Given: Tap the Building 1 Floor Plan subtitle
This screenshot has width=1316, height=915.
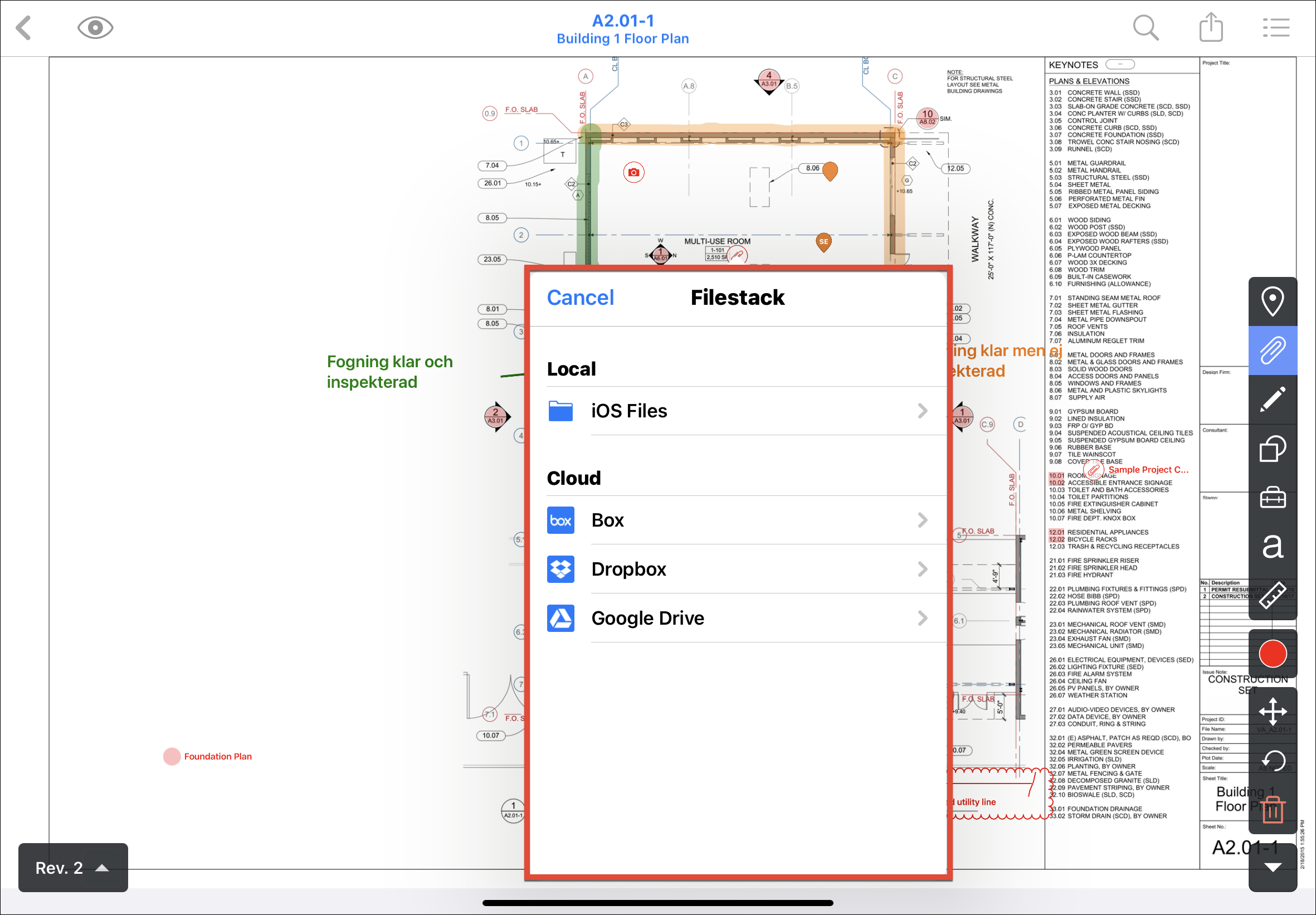Looking at the screenshot, I should click(623, 38).
